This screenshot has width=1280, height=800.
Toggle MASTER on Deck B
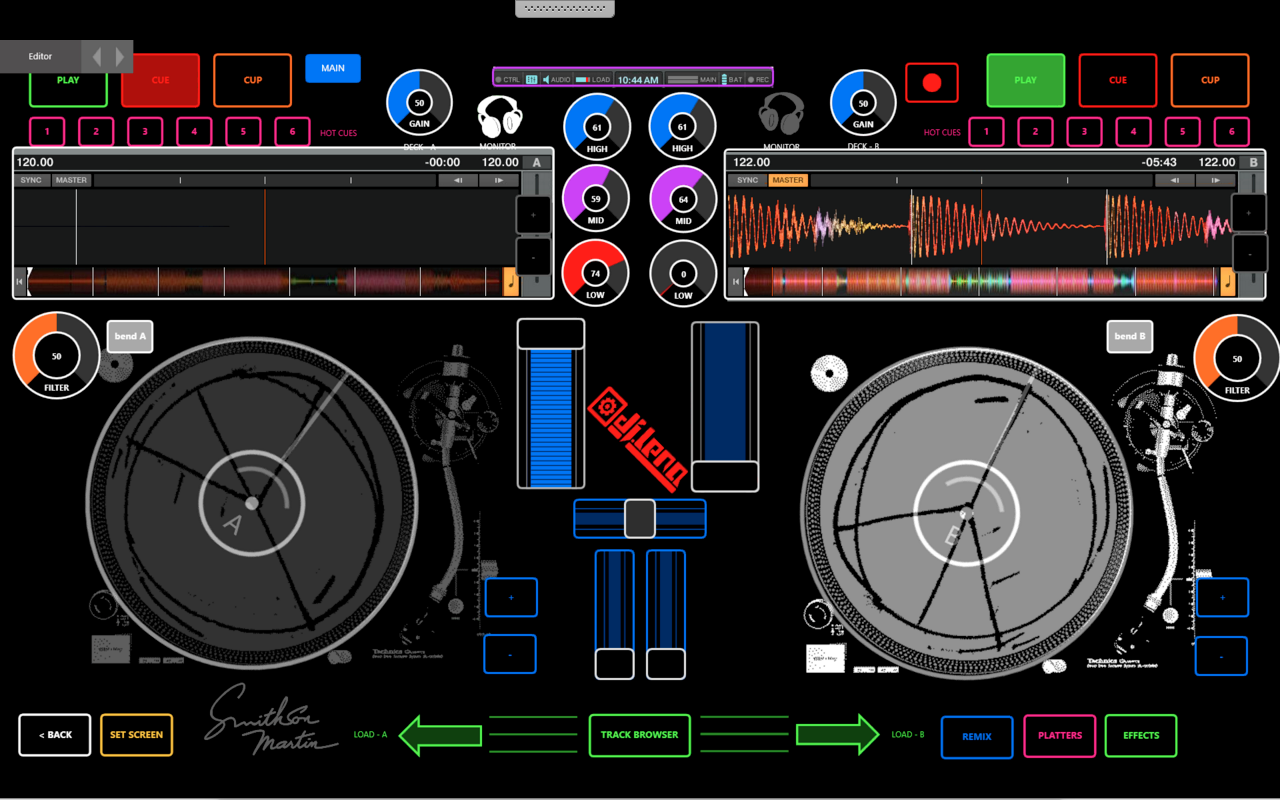787,181
